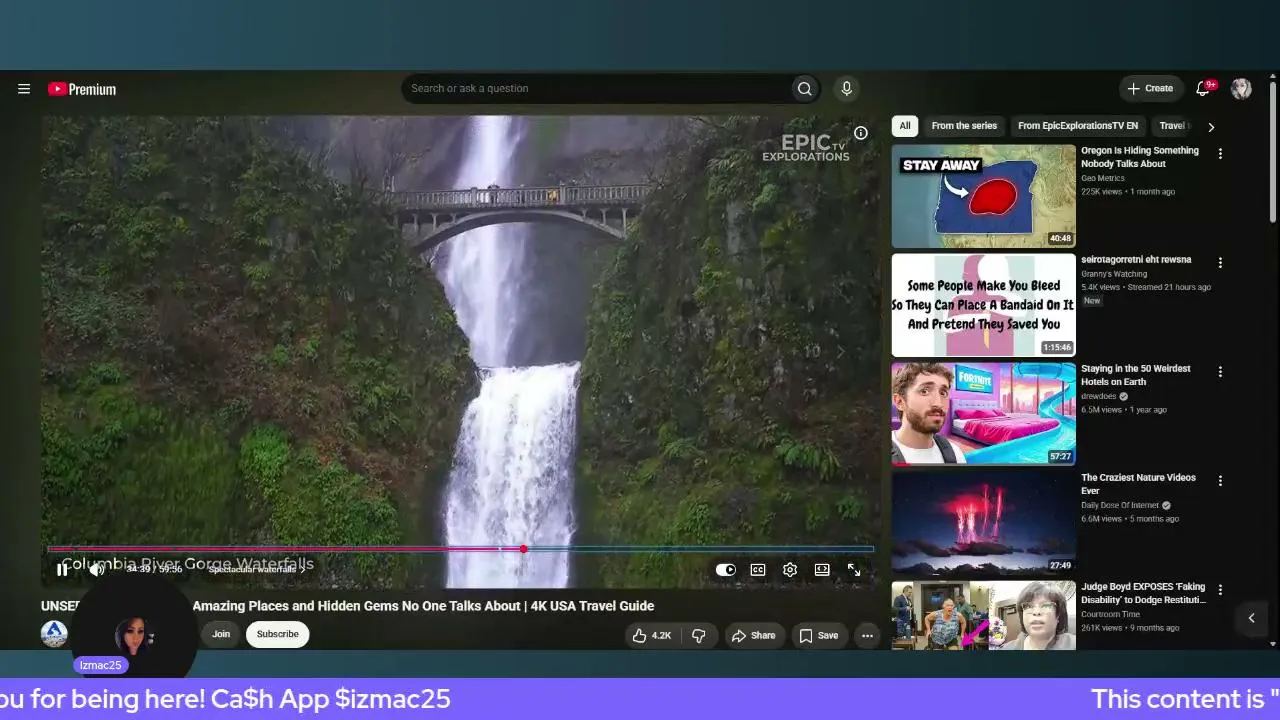Toggle closed captions
The image size is (1280, 720).
tap(758, 570)
